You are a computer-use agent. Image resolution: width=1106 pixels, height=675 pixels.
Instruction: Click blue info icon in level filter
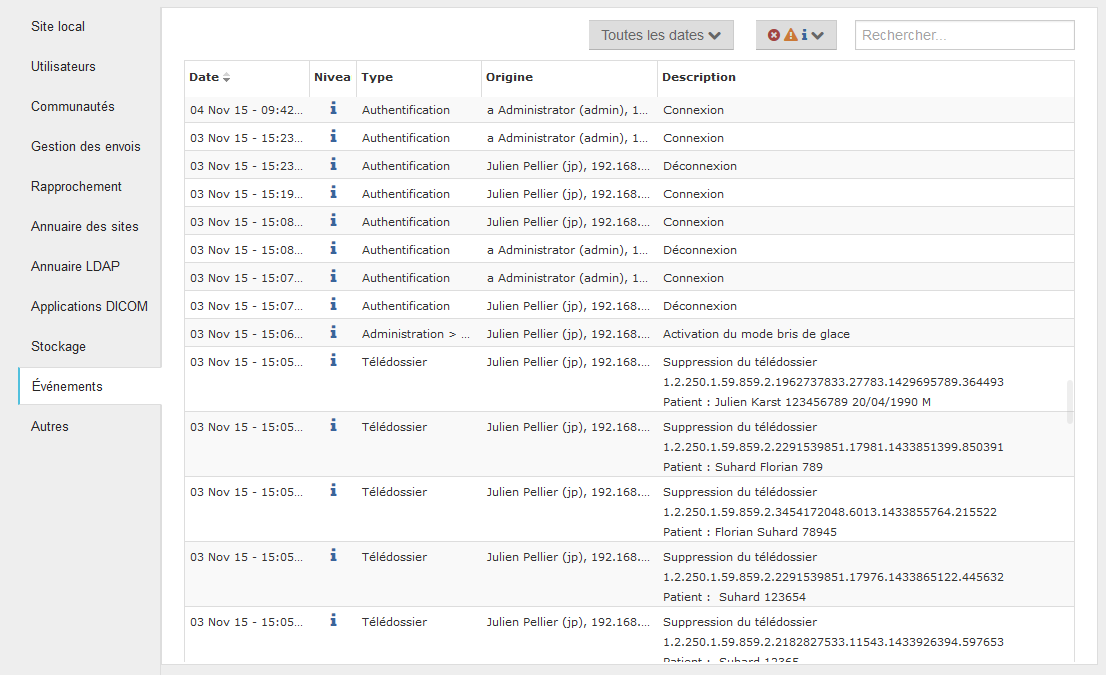(x=804, y=35)
